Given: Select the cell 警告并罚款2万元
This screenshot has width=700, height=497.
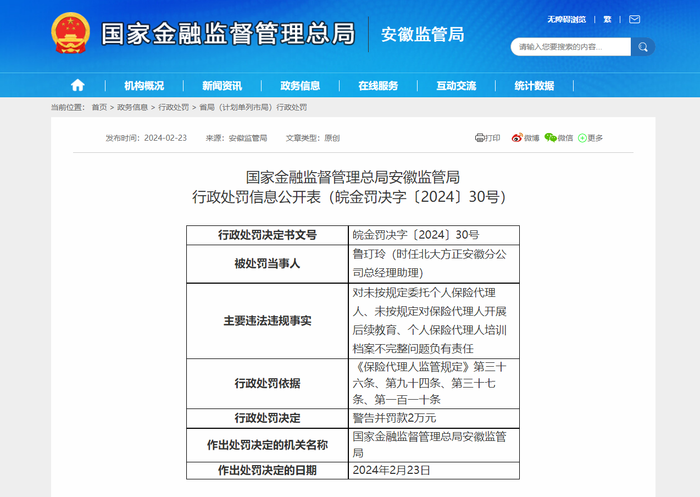Looking at the screenshot, I should (x=433, y=418).
